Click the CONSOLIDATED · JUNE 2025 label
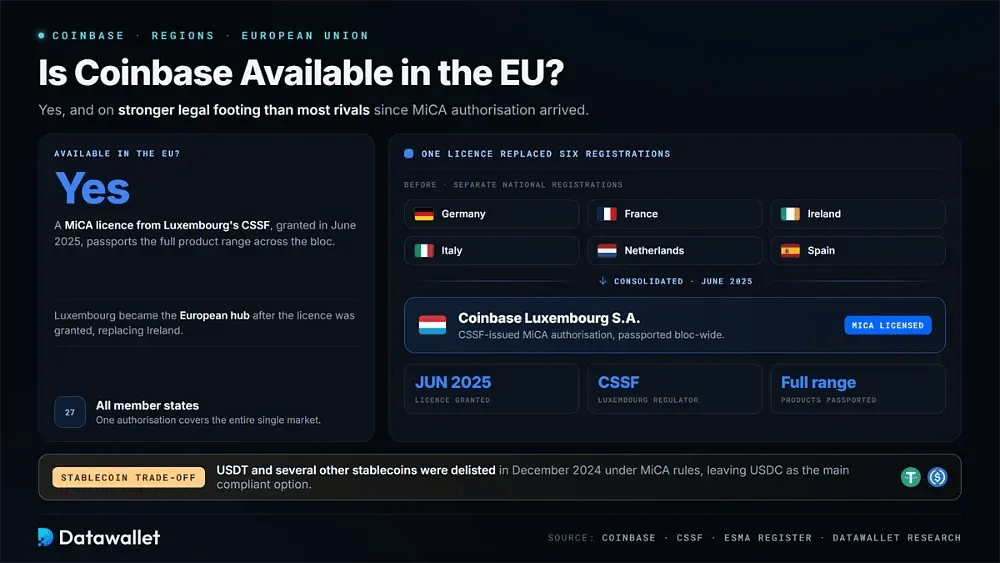The width and height of the screenshot is (1000, 563). click(683, 281)
